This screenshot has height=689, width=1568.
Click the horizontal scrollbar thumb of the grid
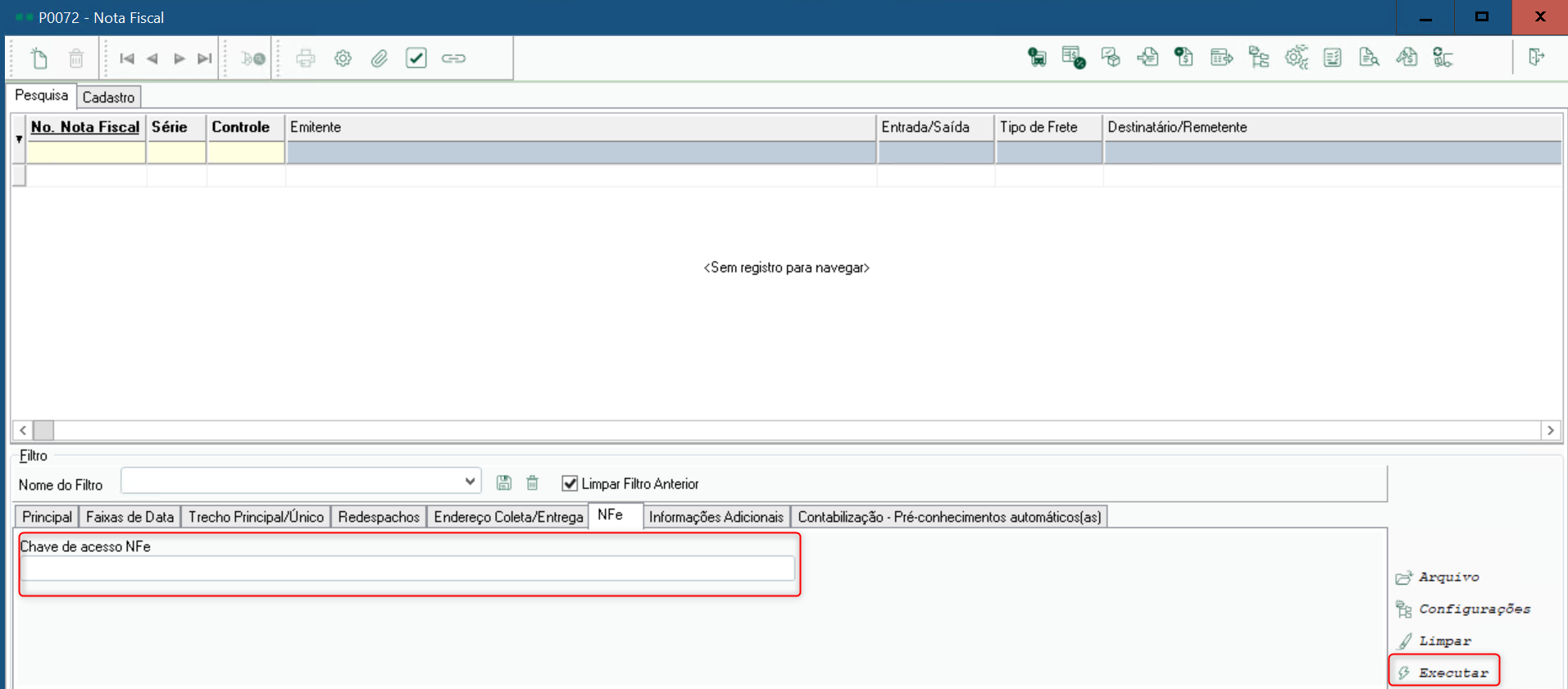pos(43,431)
